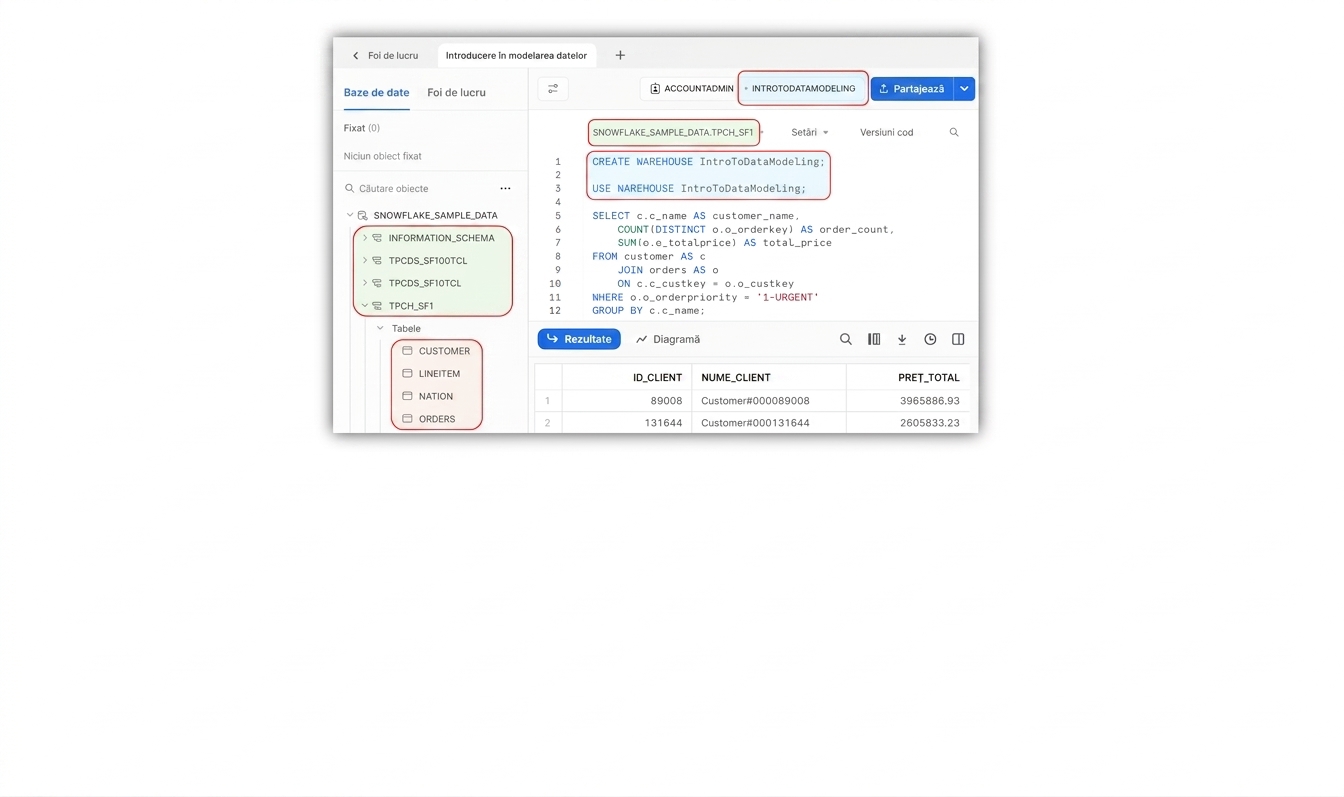1344x797 pixels.
Task: Open the worksheet filter options icon
Action: (x=553, y=89)
